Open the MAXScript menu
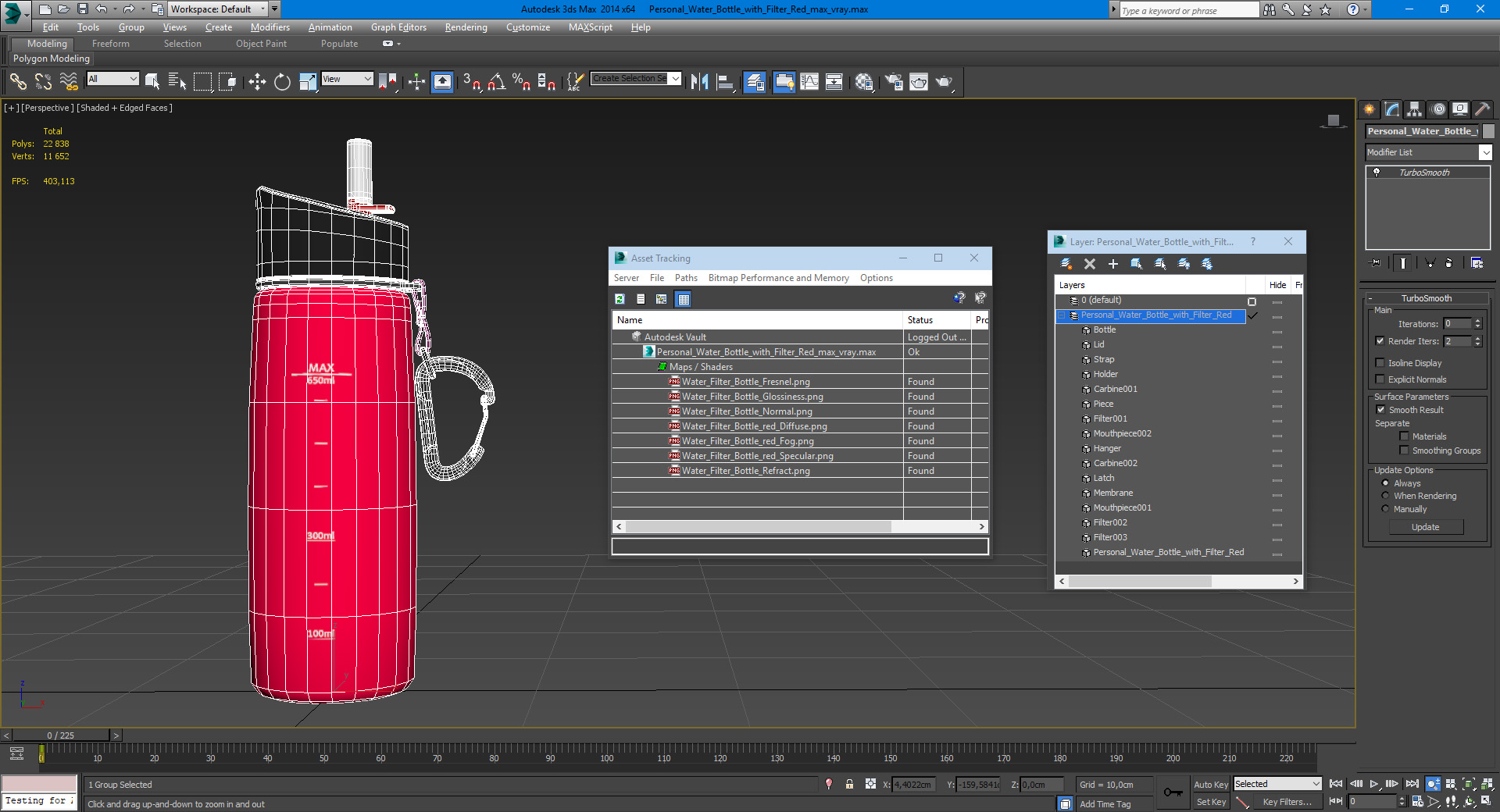This screenshot has width=1500, height=812. point(591,27)
